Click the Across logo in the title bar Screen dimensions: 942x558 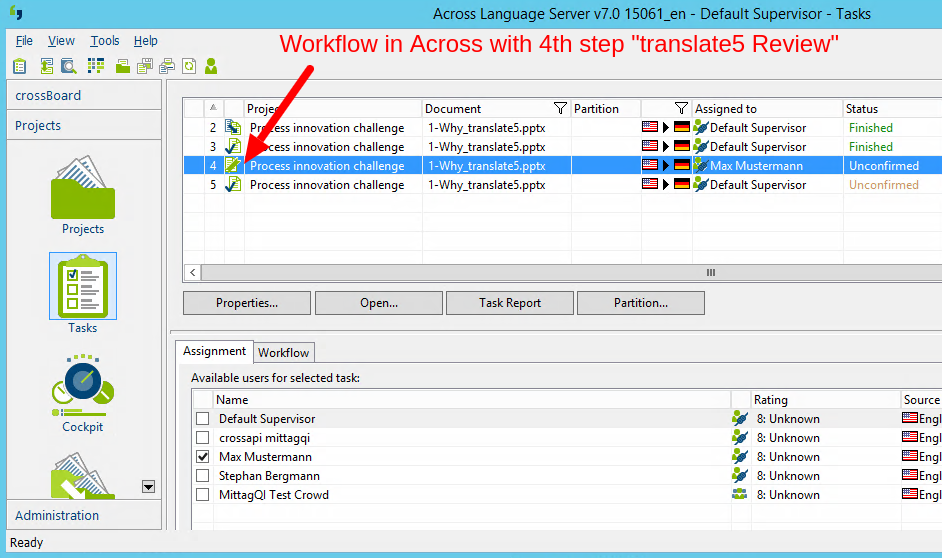click(x=16, y=13)
